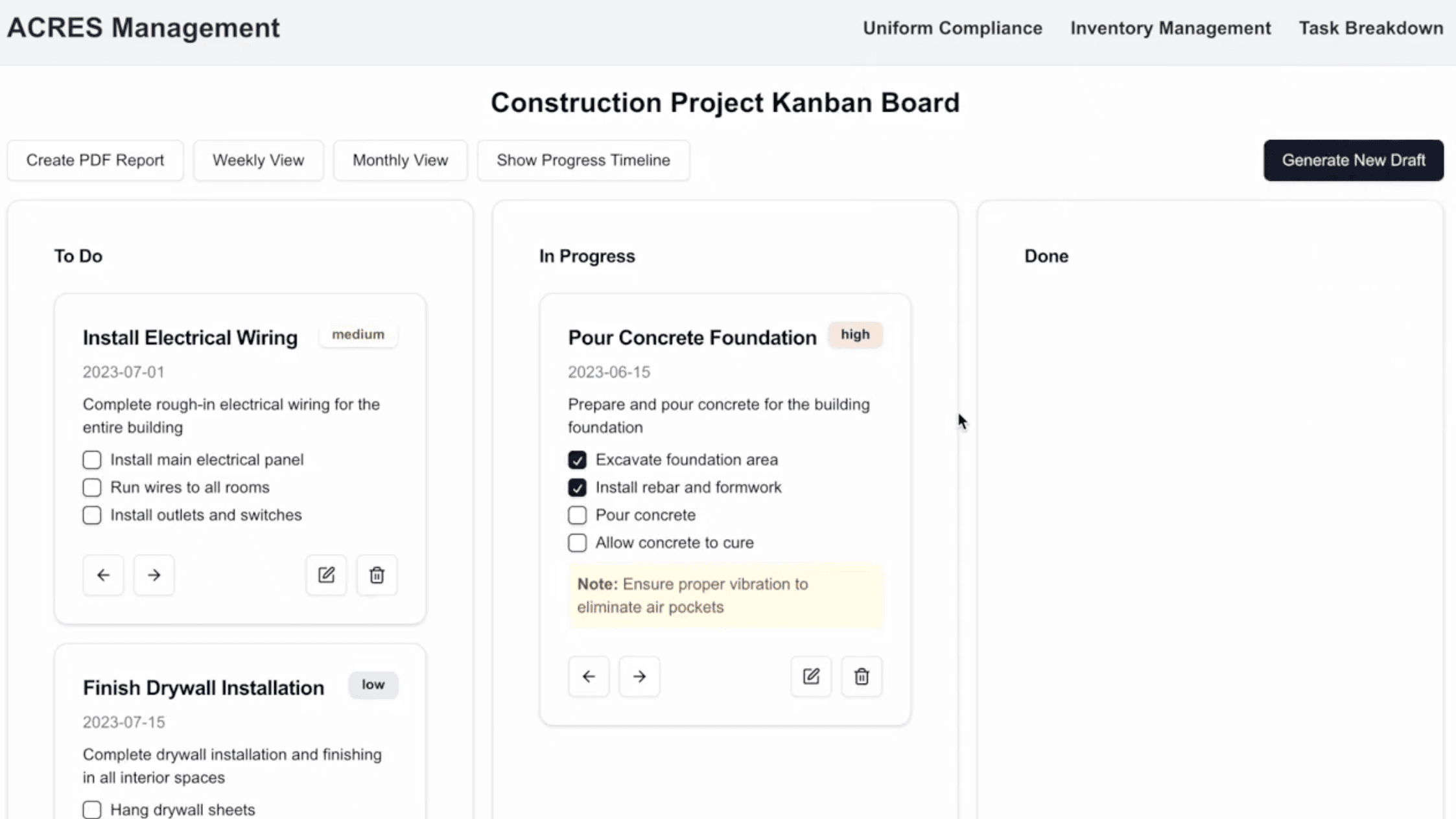The image size is (1456, 819).
Task: Click Generate New Draft
Action: (x=1354, y=160)
